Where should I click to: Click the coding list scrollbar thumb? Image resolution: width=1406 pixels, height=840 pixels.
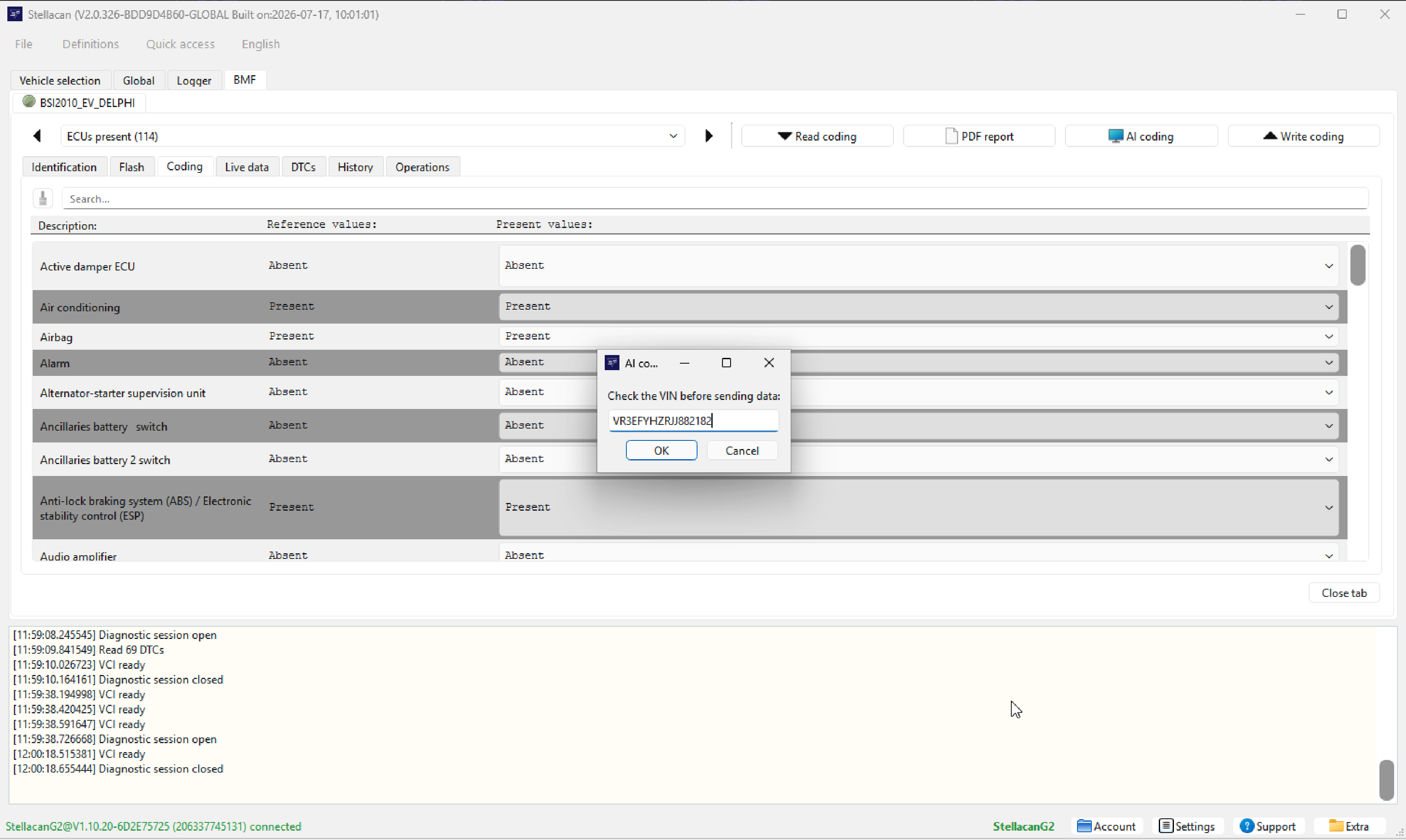point(1357,264)
